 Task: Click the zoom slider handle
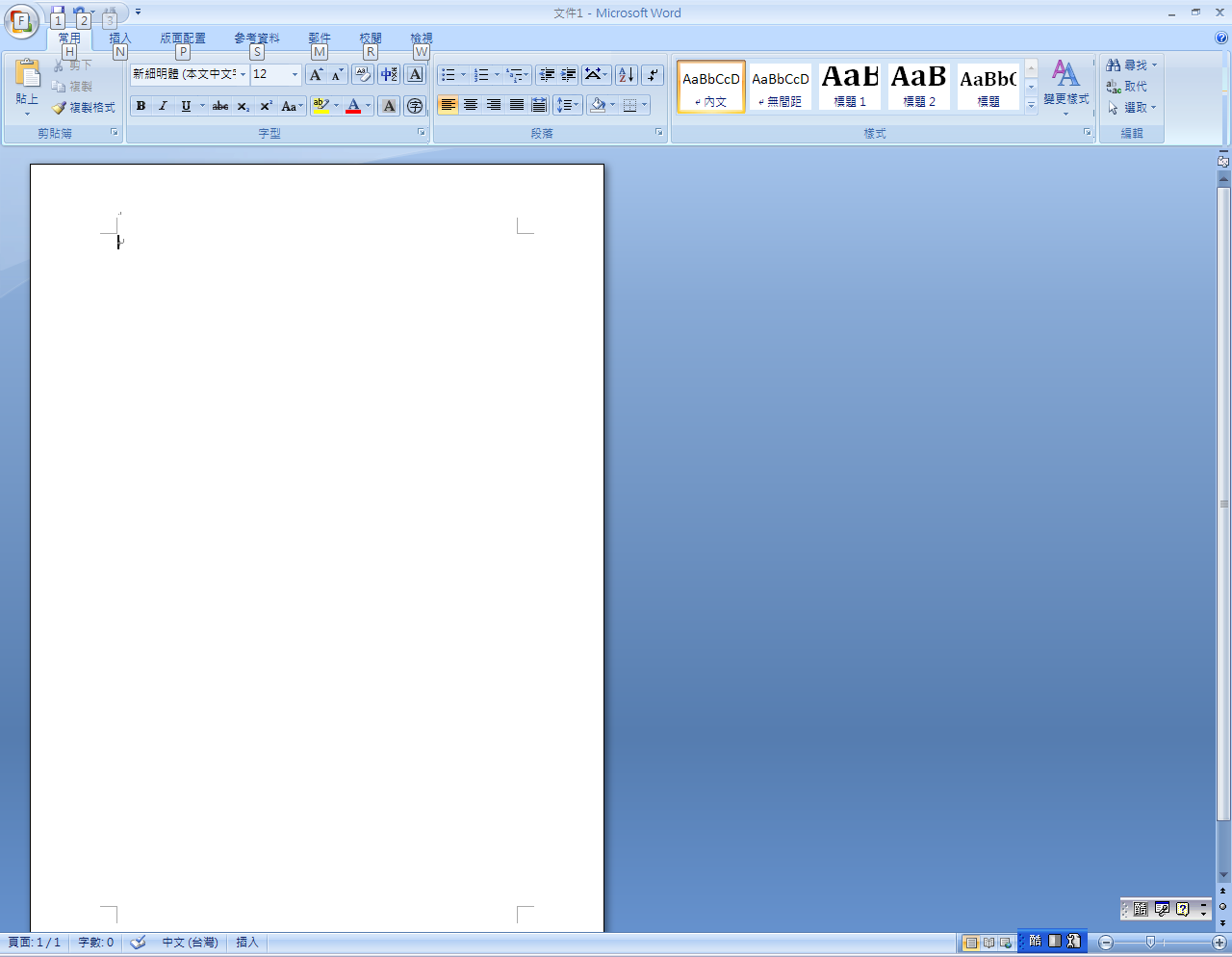1150,943
